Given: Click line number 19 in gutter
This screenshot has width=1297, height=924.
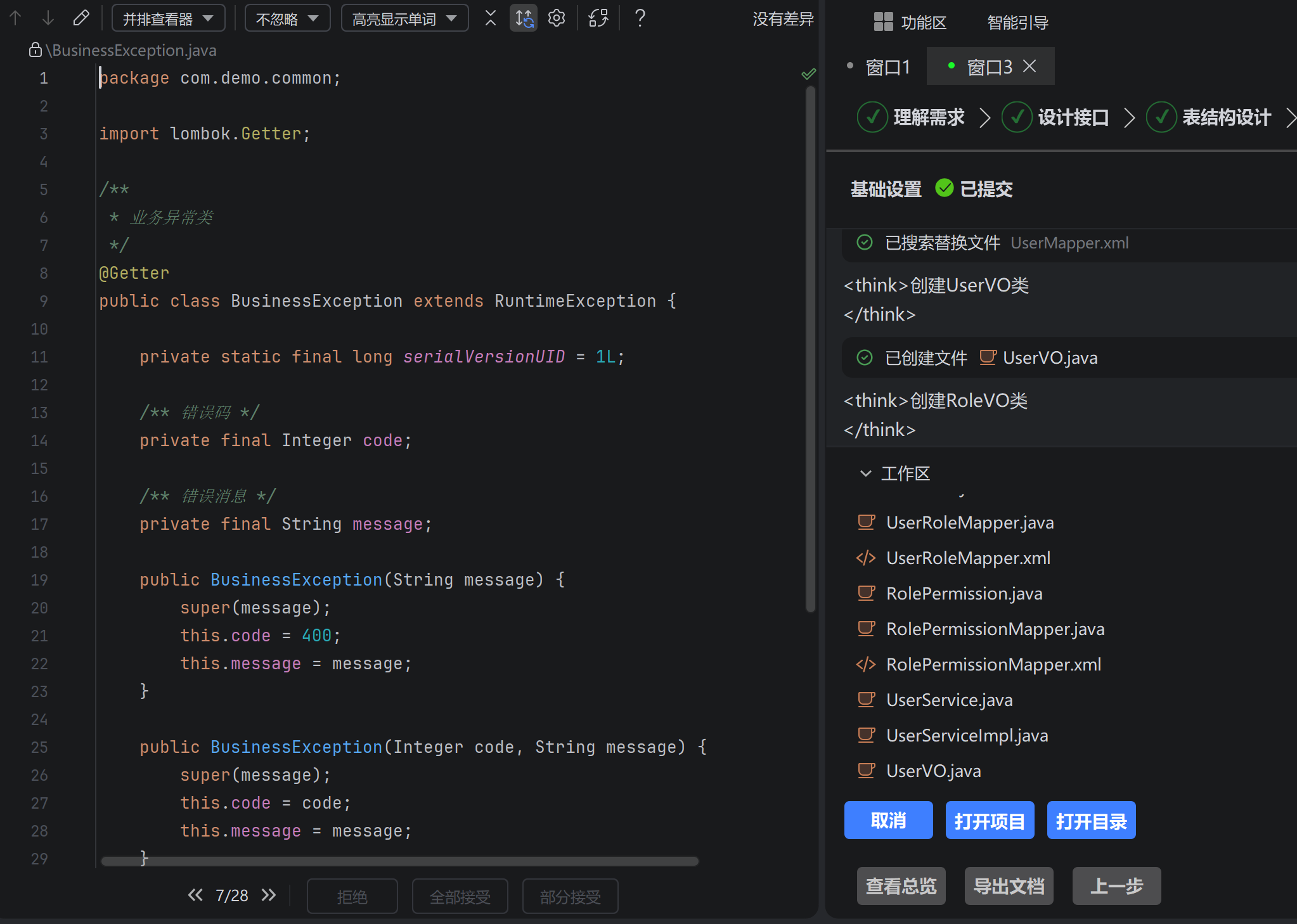Looking at the screenshot, I should coord(39,580).
